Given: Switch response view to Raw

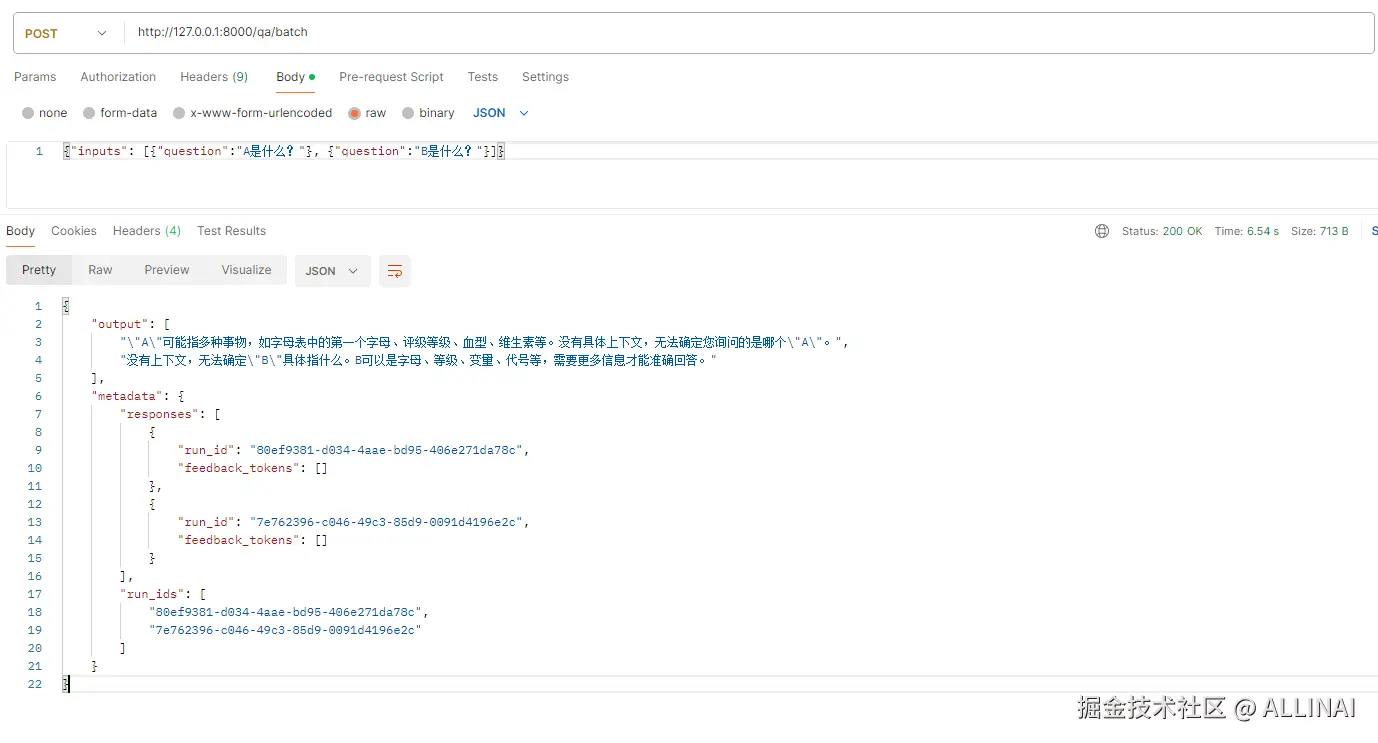Looking at the screenshot, I should 100,270.
